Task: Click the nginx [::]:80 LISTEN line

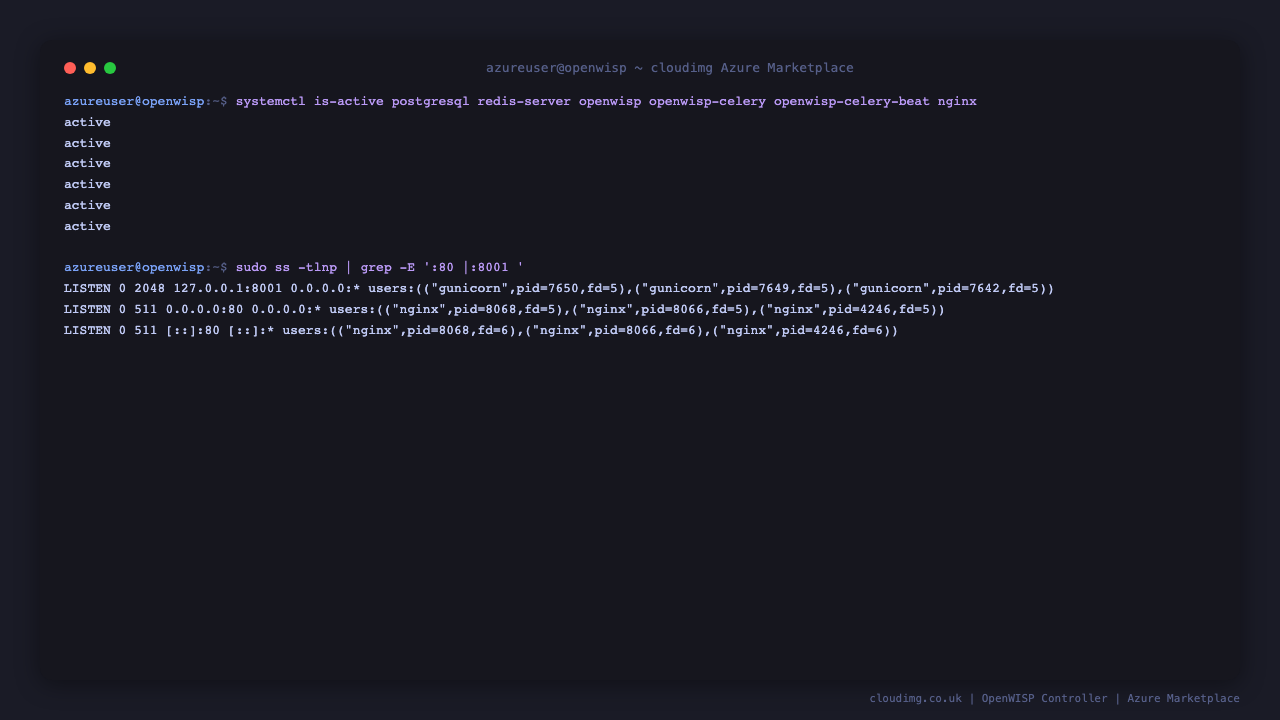Action: pyautogui.click(x=481, y=331)
